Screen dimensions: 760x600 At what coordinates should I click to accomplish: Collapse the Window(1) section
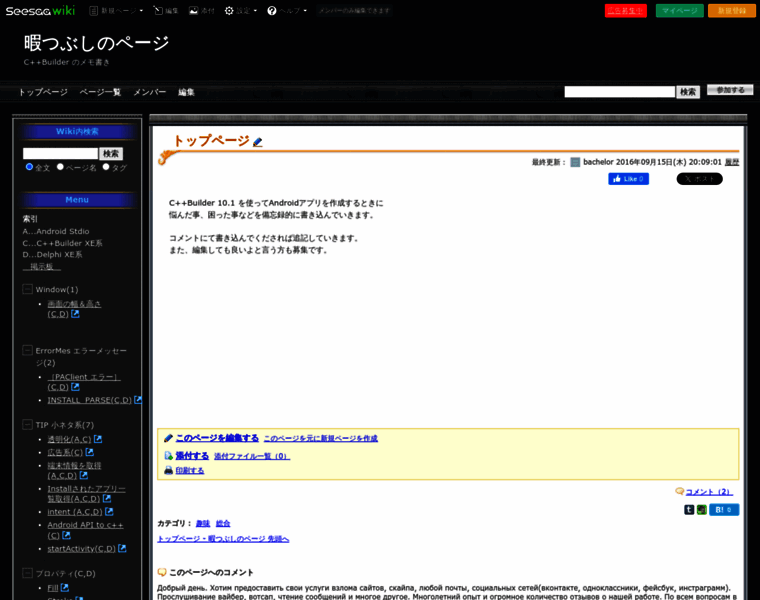click(28, 289)
